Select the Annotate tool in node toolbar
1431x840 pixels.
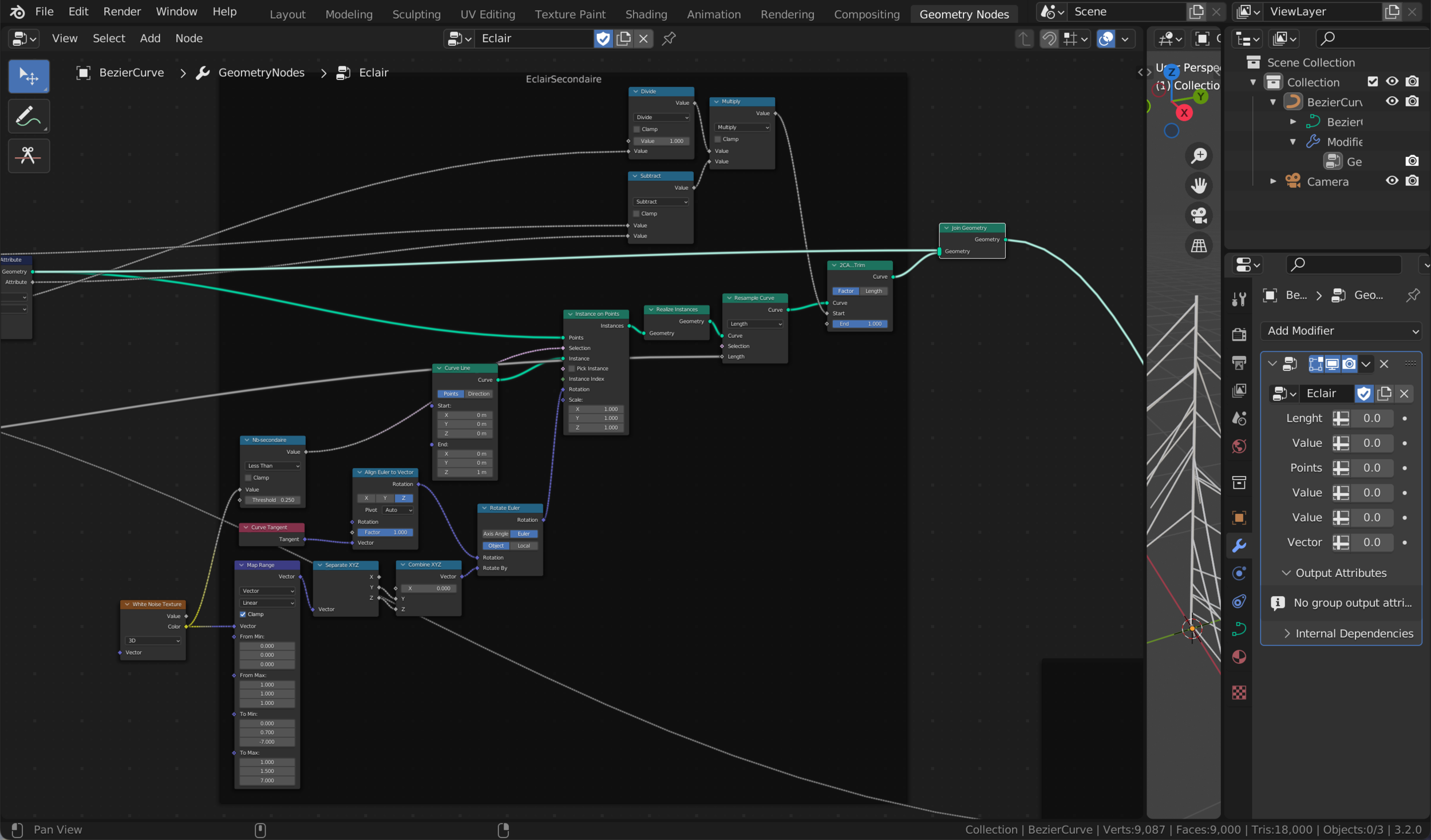pyautogui.click(x=28, y=116)
